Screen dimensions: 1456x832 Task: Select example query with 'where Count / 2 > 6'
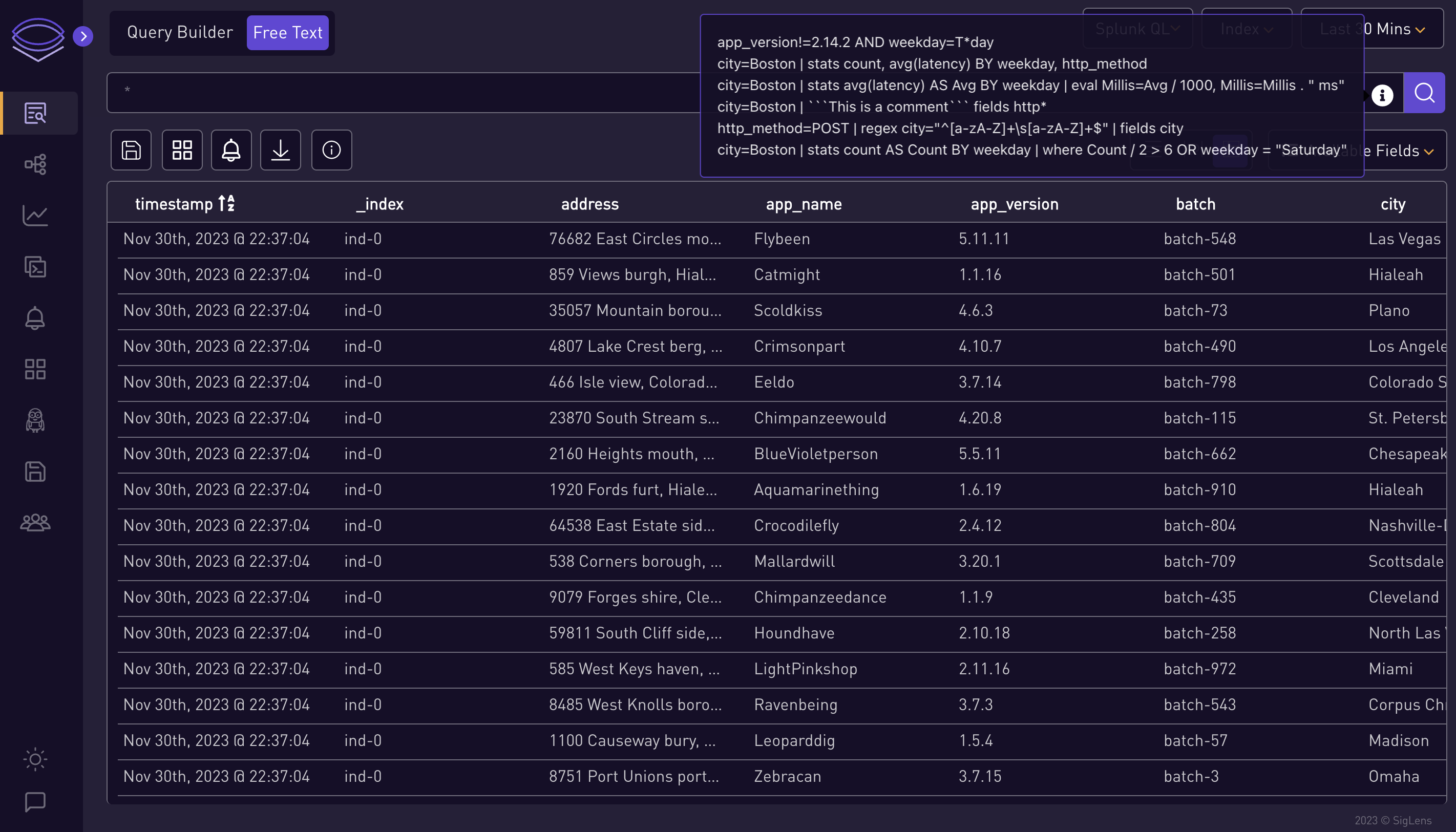point(1032,150)
